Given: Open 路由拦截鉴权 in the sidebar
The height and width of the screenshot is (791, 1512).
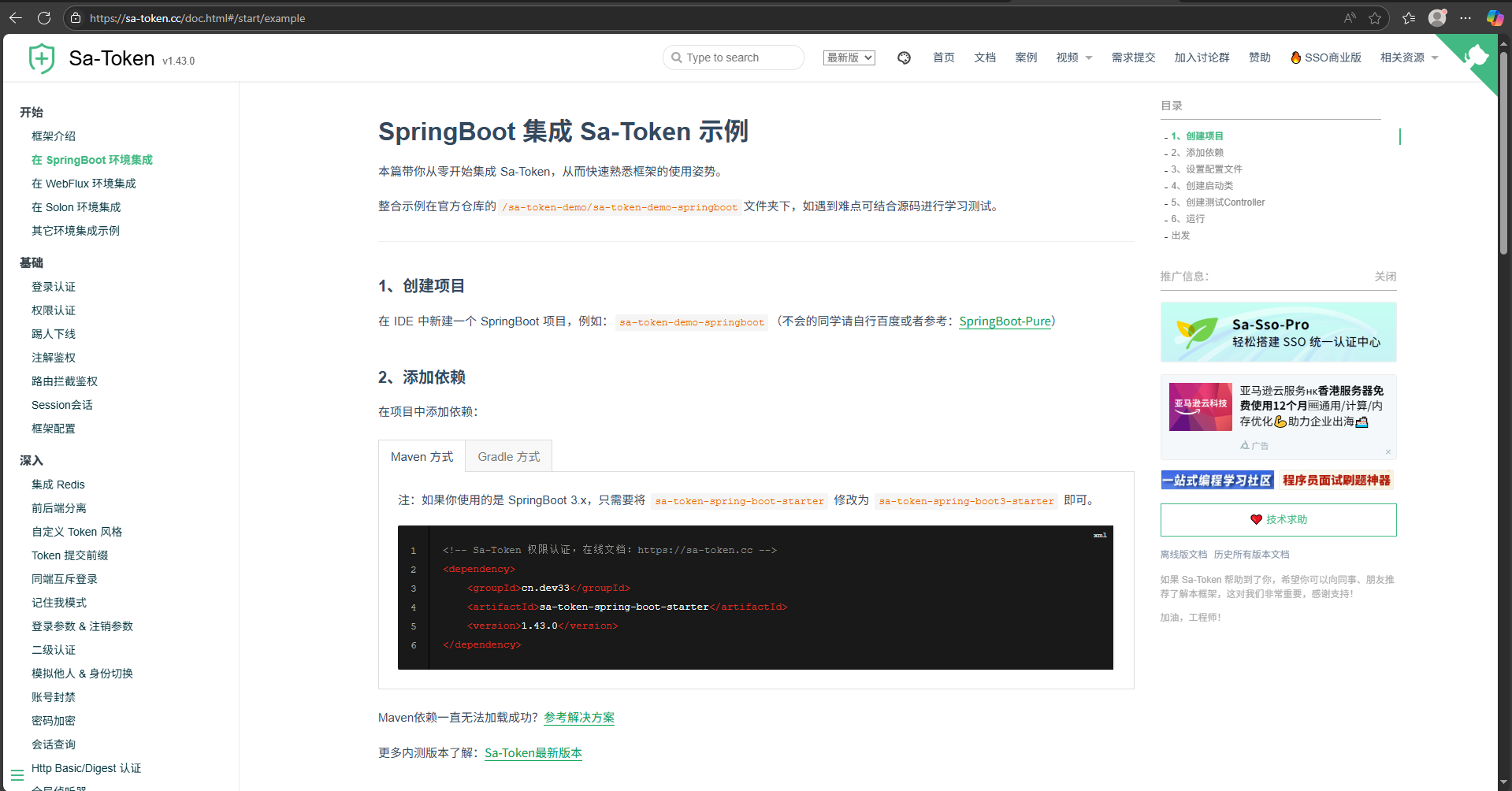Looking at the screenshot, I should (x=65, y=381).
